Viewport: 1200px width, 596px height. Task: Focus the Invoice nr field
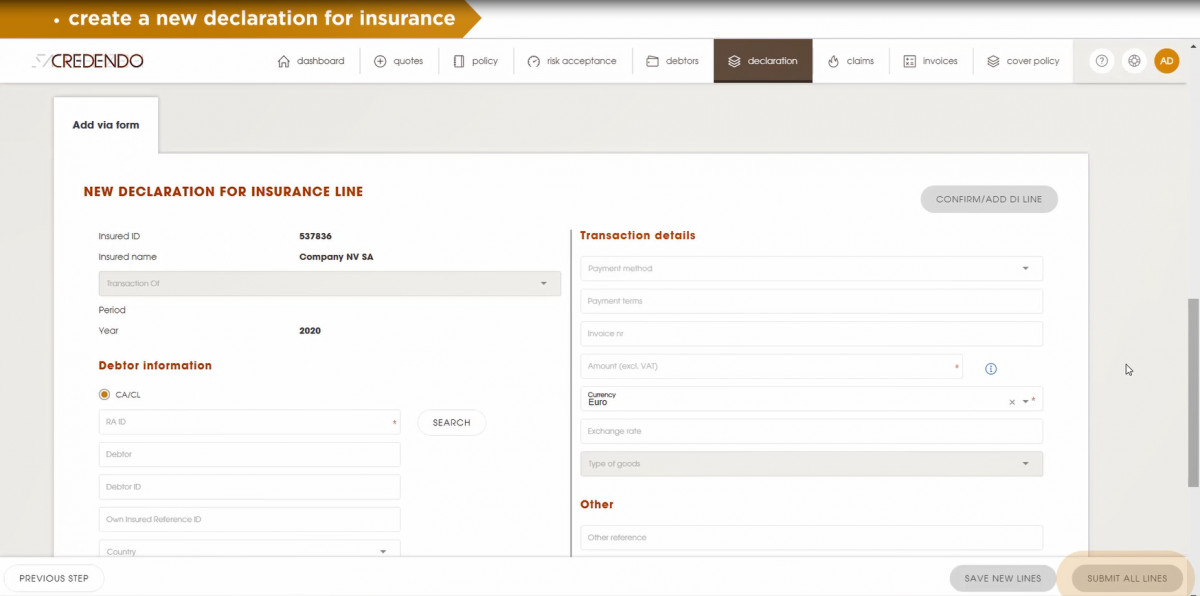(x=811, y=334)
